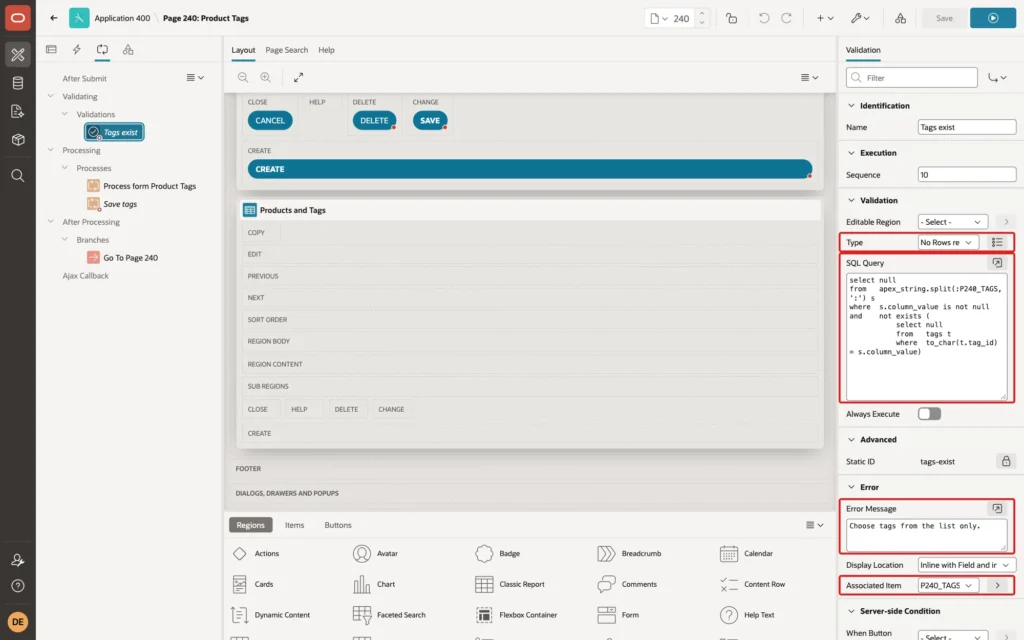Zoom out the layout view

pos(243,77)
